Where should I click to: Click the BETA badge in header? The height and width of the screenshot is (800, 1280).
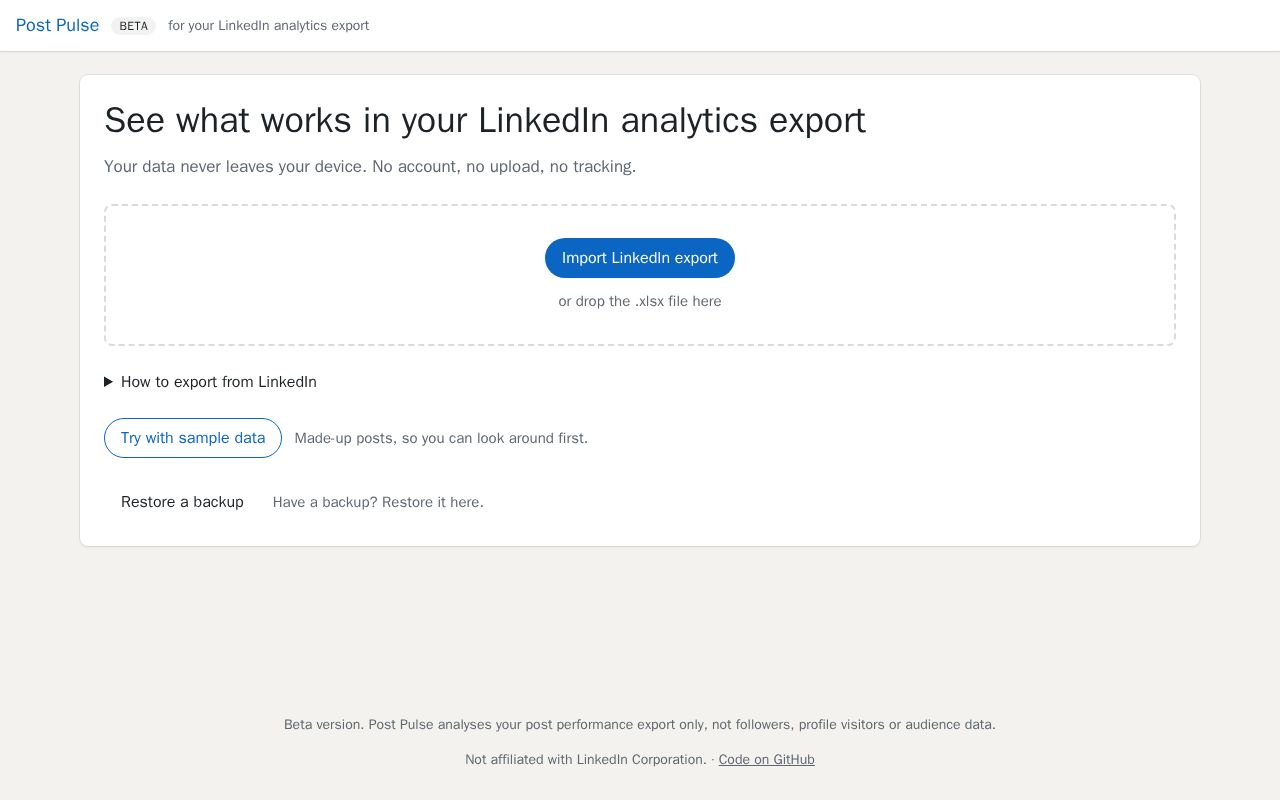coord(133,26)
